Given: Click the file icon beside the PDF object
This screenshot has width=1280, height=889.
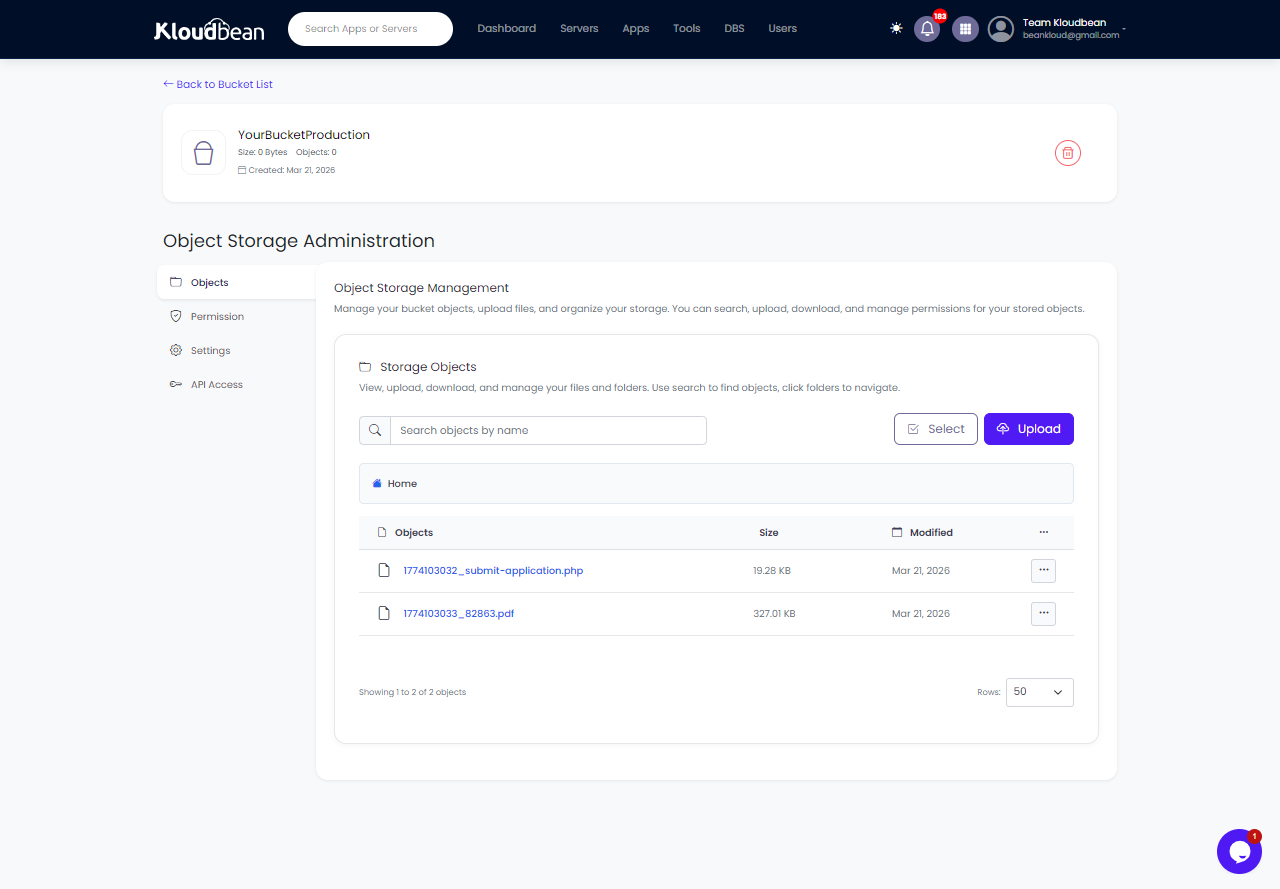Looking at the screenshot, I should pyautogui.click(x=384, y=613).
